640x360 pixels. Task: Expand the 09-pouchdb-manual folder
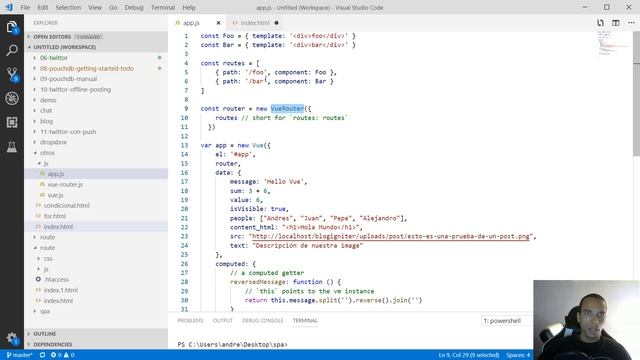pyautogui.click(x=96, y=79)
